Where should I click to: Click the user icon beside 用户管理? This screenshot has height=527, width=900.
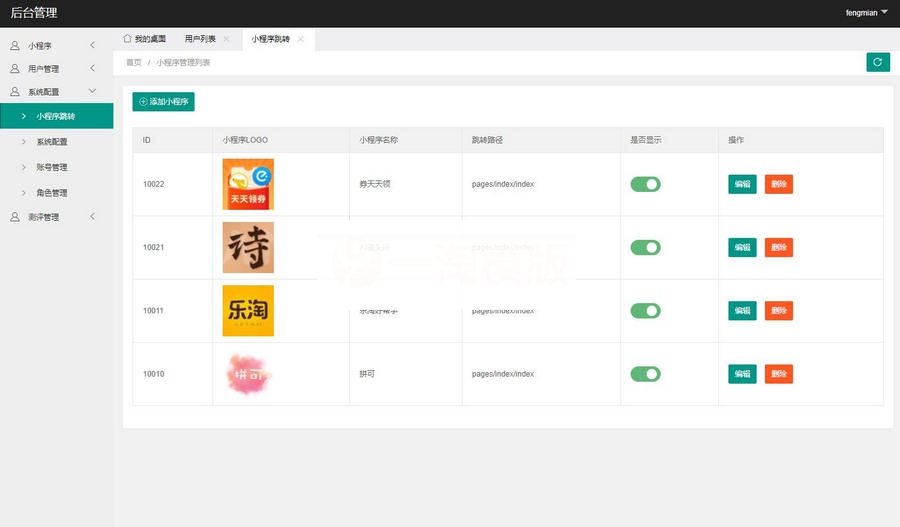[15, 69]
